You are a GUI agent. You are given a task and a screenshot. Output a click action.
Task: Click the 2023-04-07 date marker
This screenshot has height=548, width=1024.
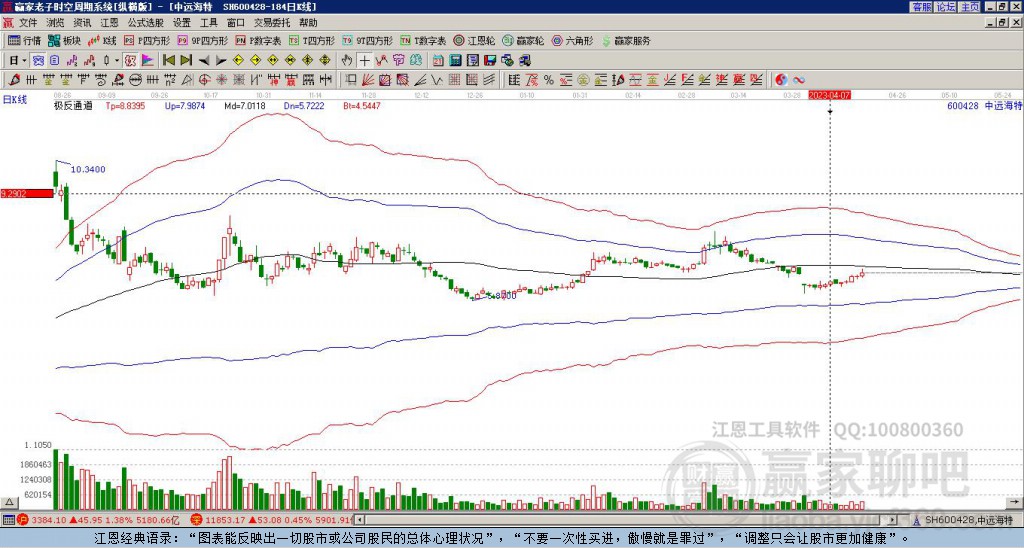(830, 95)
